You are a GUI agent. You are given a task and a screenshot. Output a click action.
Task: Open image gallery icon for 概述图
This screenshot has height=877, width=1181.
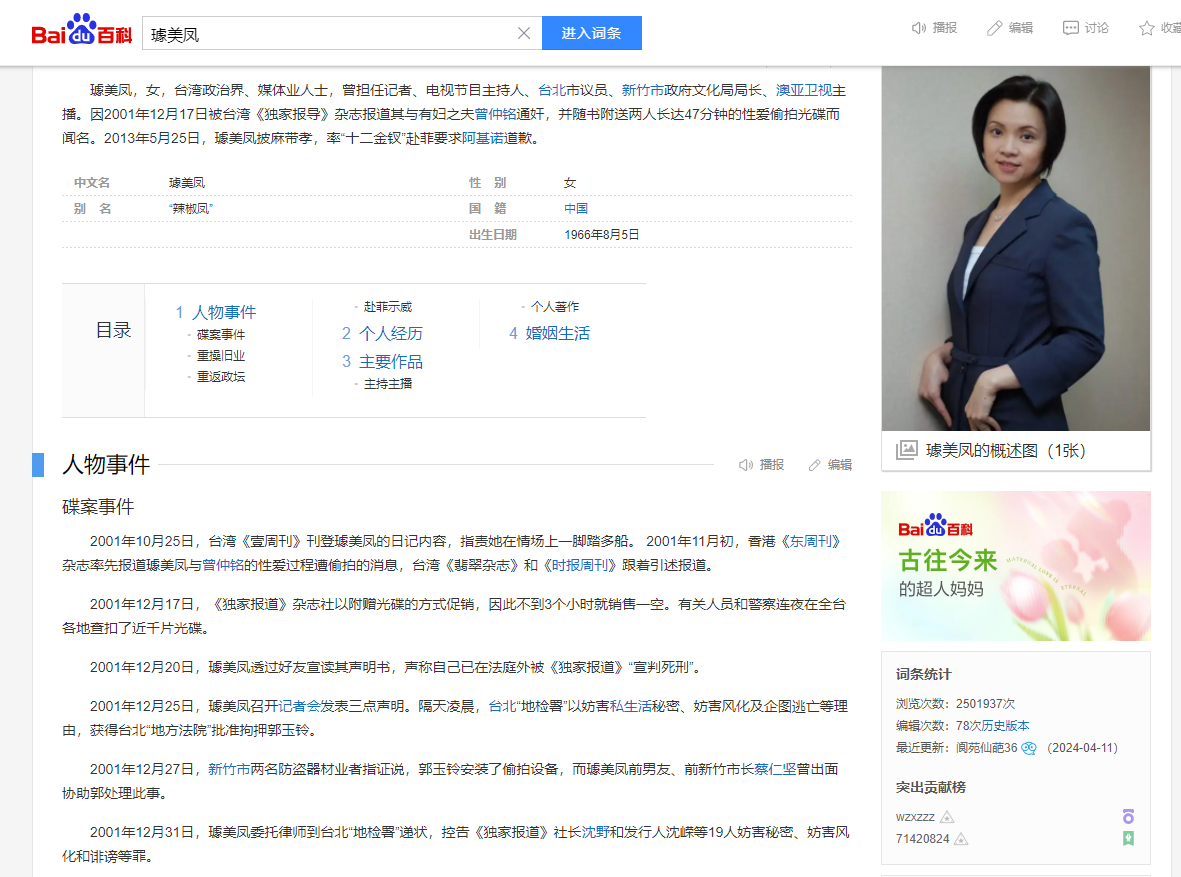(x=906, y=450)
